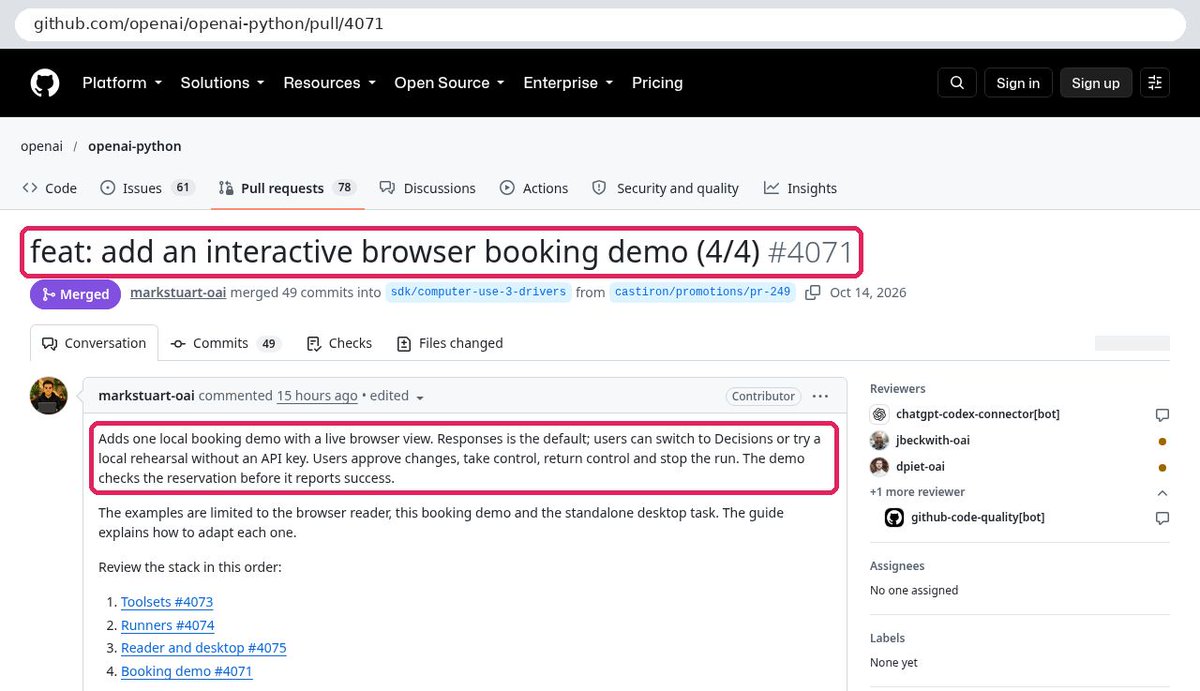Image resolution: width=1200 pixels, height=691 pixels.
Task: Click pending review dot for jbeckwith-oai
Action: click(x=1162, y=441)
